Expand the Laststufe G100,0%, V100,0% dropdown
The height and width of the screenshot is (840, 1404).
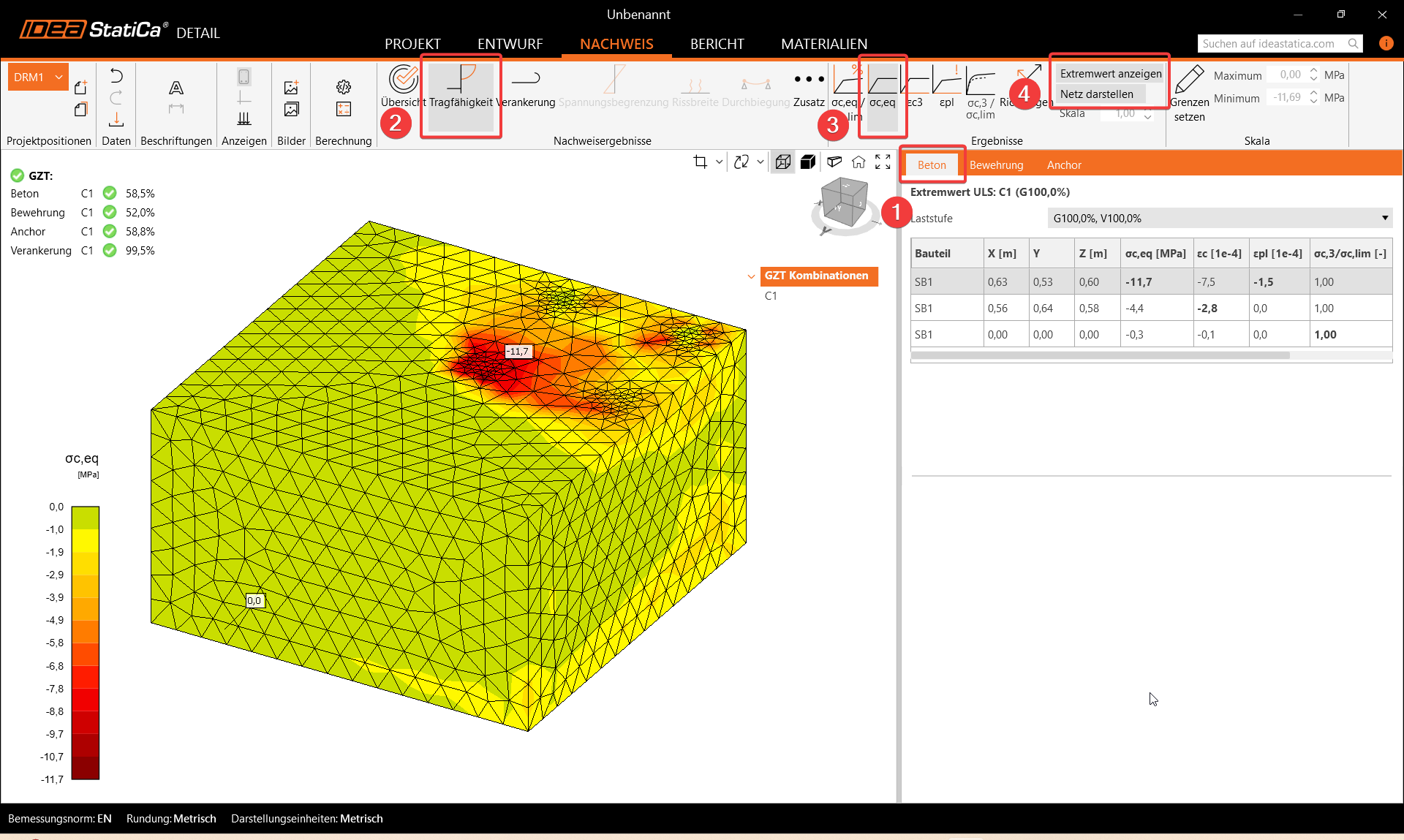(x=1384, y=218)
